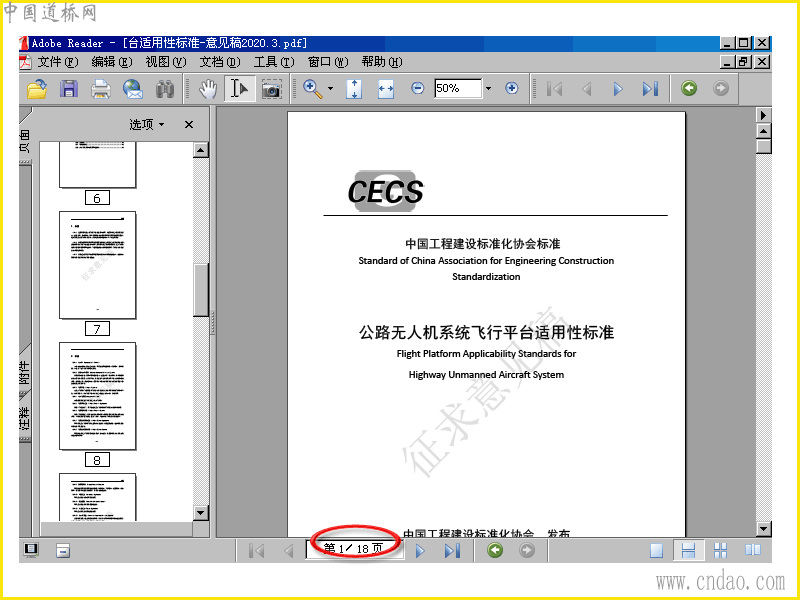Select the Snapshot camera tool

click(271, 89)
